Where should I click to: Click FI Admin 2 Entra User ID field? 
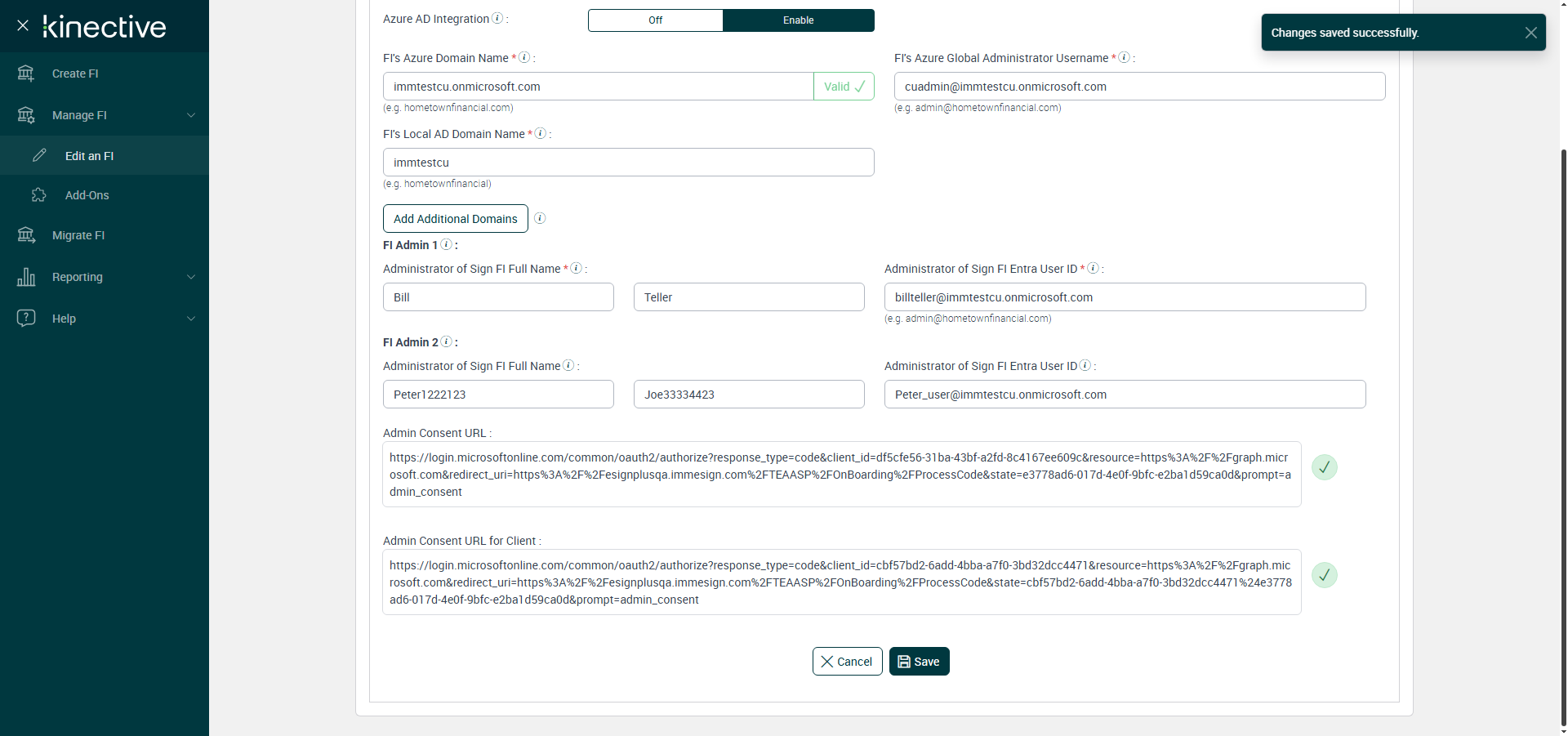coord(1125,395)
